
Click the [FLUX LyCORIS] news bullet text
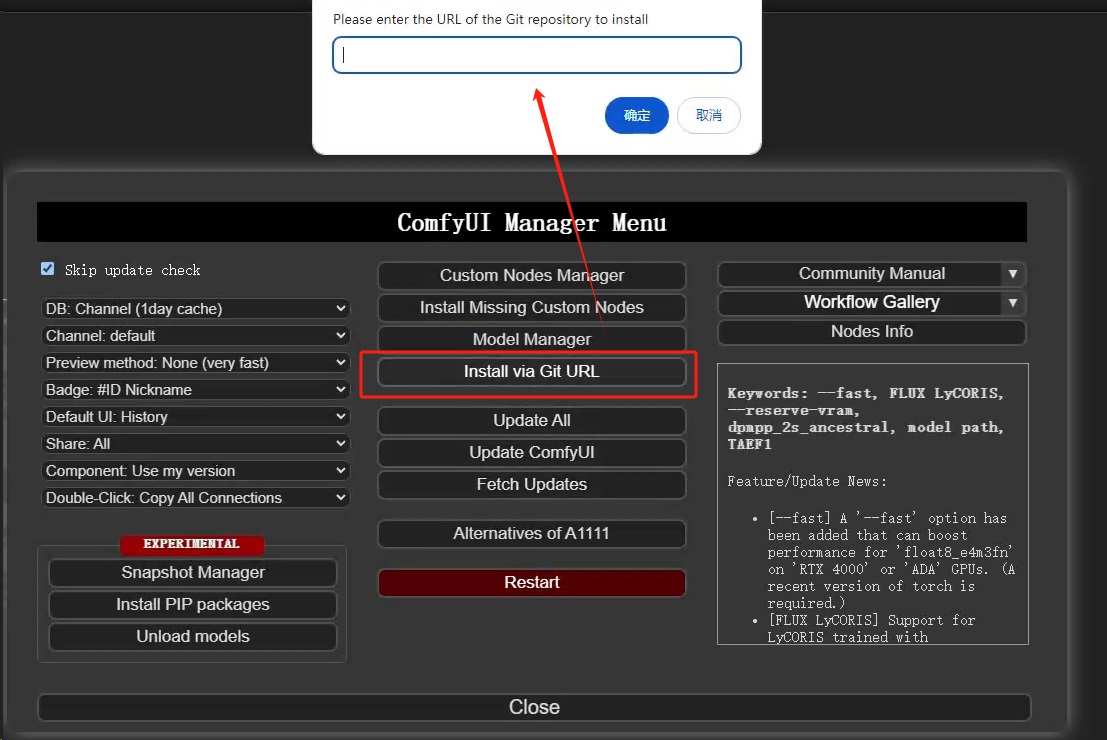871,628
